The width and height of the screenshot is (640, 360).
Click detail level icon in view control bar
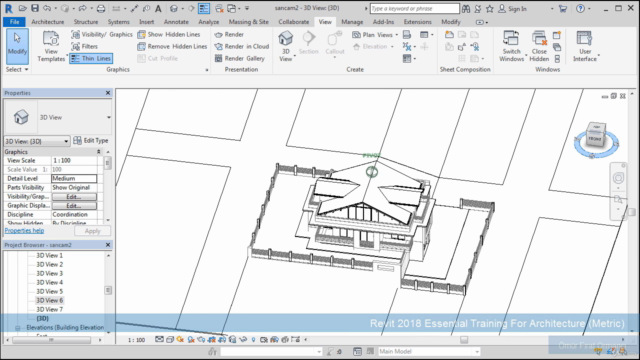(x=159, y=340)
